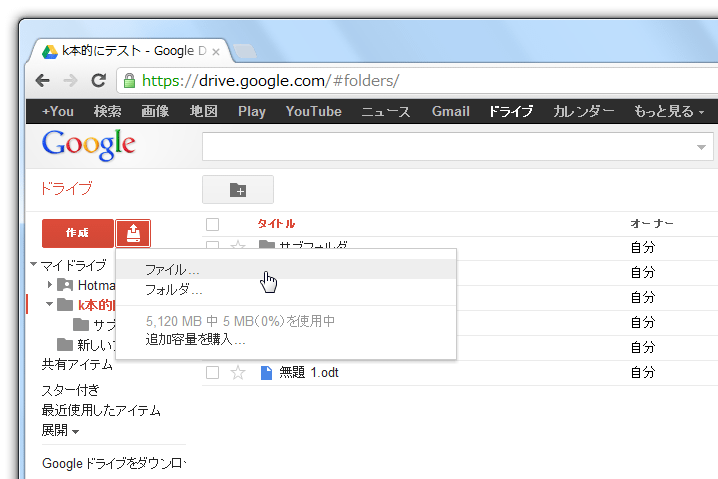The image size is (718, 479).
Task: Open スター付き in the sidebar
Action: [71, 390]
